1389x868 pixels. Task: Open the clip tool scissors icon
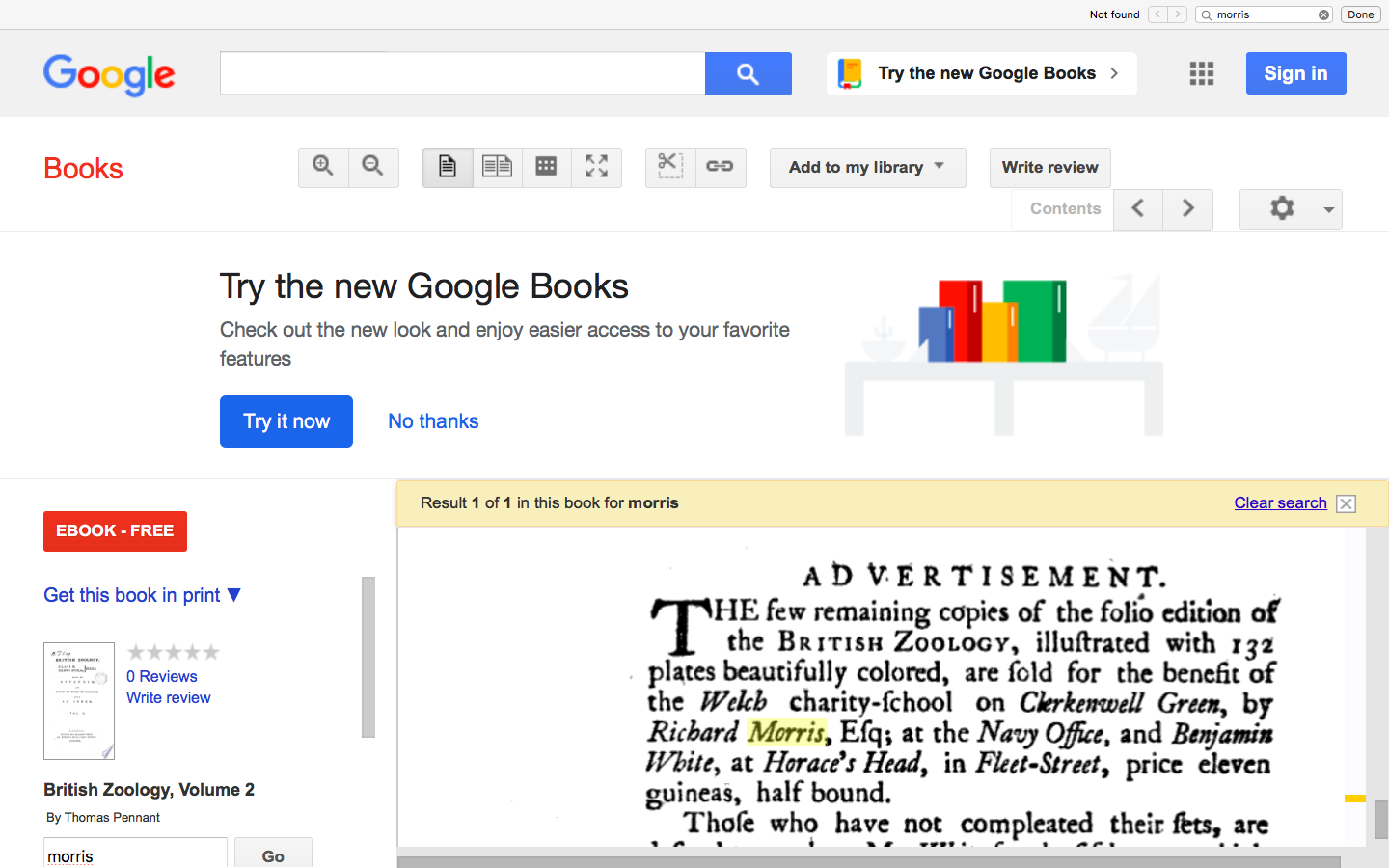pos(669,167)
